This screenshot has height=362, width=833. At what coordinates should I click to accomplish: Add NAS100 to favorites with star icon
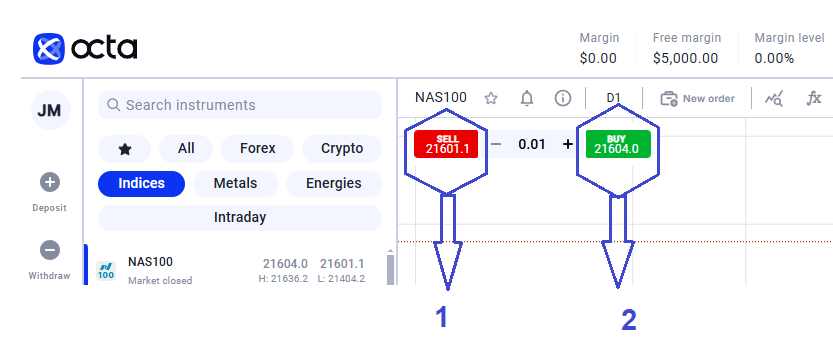click(x=491, y=98)
